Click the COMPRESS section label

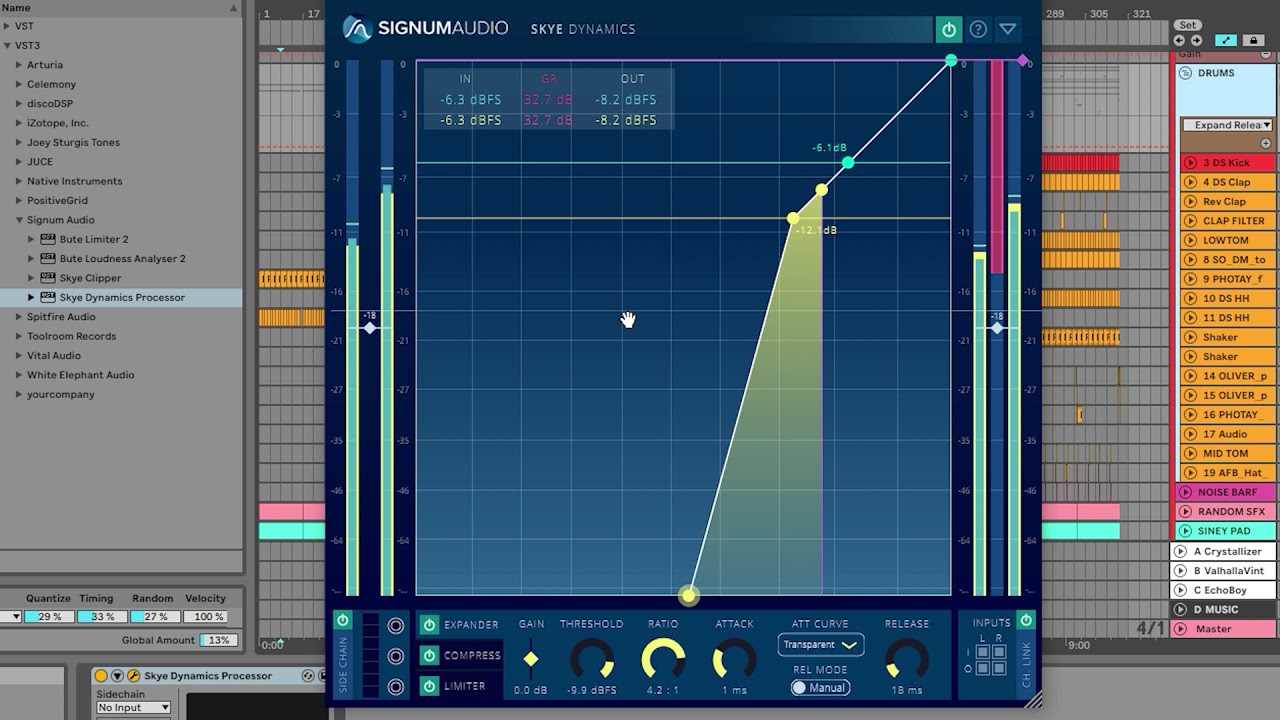[x=472, y=656]
